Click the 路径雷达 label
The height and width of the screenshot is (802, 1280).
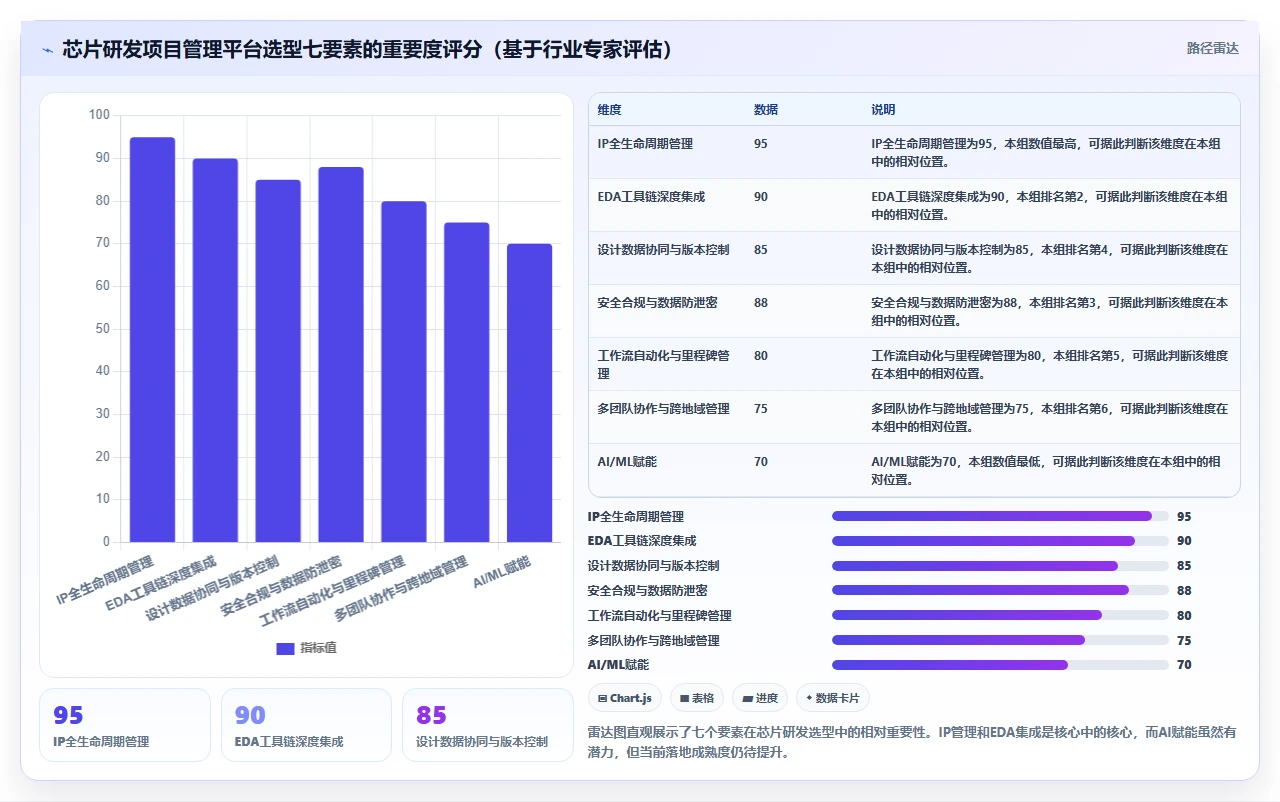[1212, 48]
